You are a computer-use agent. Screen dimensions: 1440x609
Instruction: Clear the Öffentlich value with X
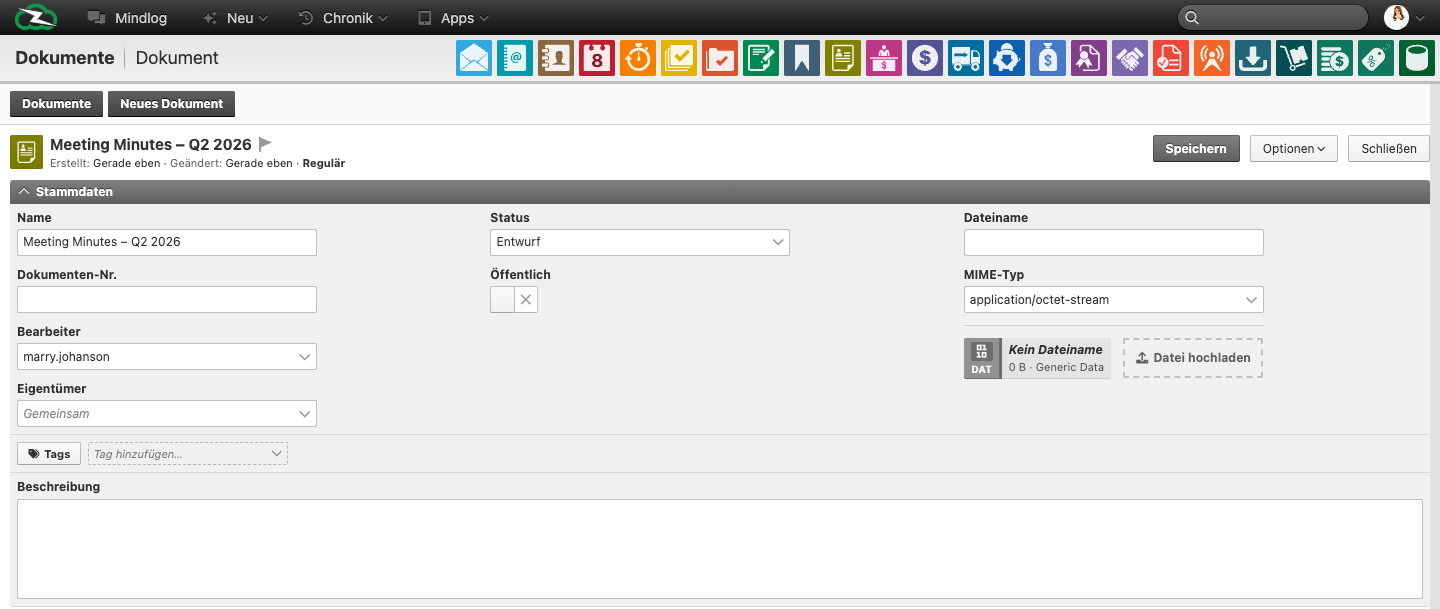click(x=526, y=299)
